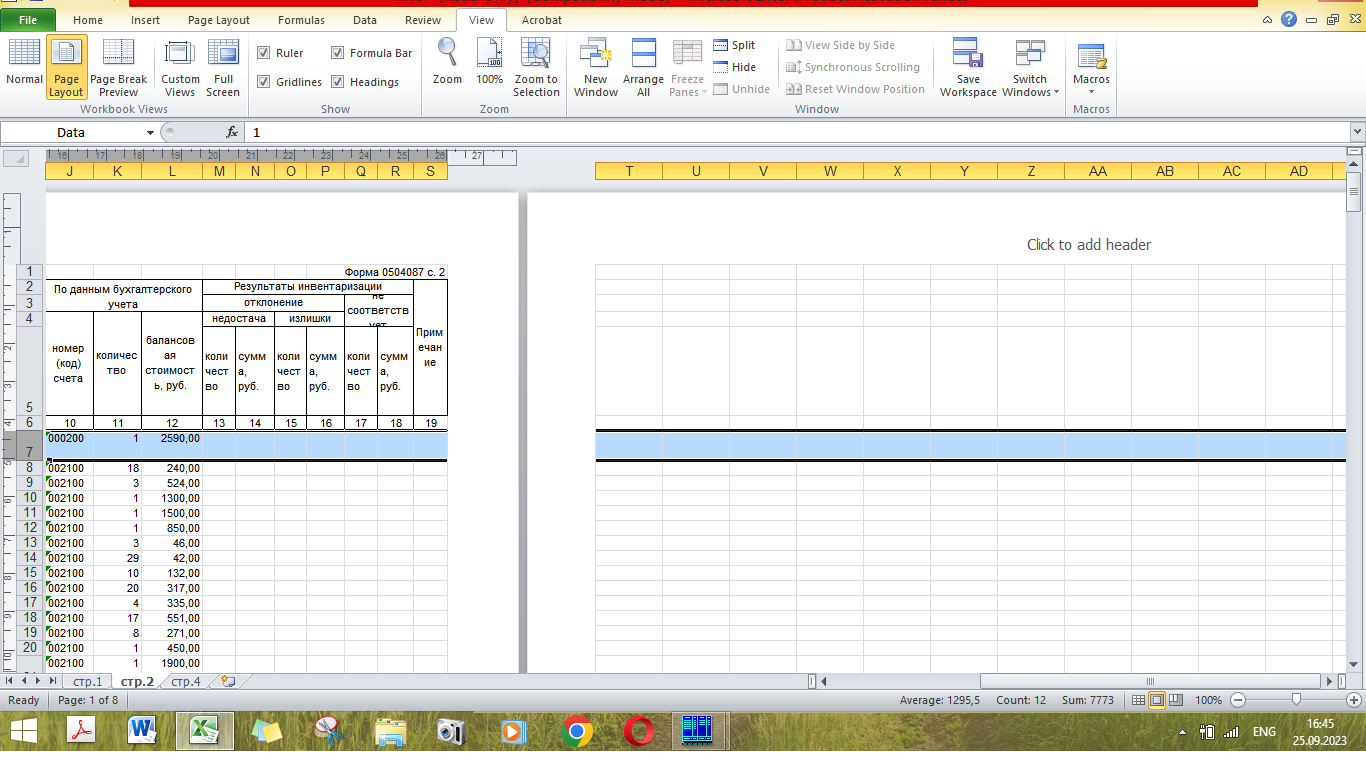Click the zoom in plus button
The image size is (1366, 768).
pyautogui.click(x=1354, y=700)
